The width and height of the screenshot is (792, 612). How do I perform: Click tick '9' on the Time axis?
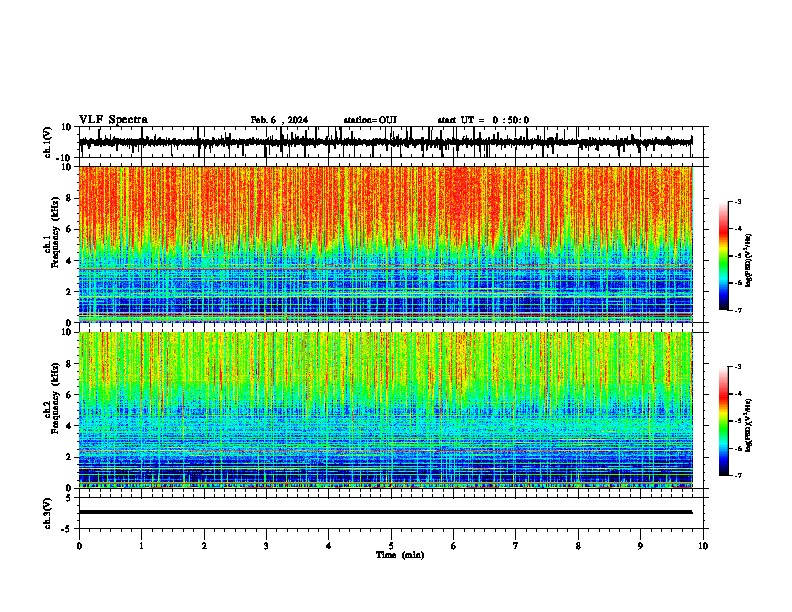pyautogui.click(x=640, y=546)
